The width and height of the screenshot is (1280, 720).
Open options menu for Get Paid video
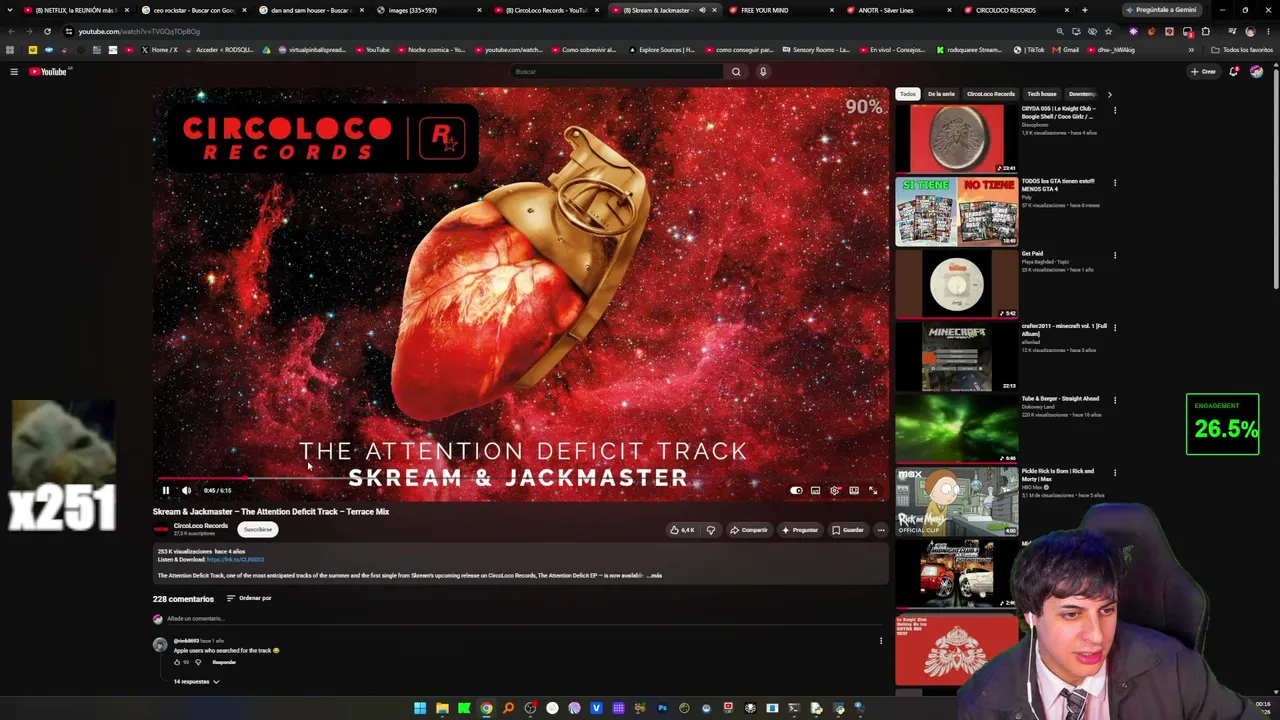pyautogui.click(x=1115, y=255)
